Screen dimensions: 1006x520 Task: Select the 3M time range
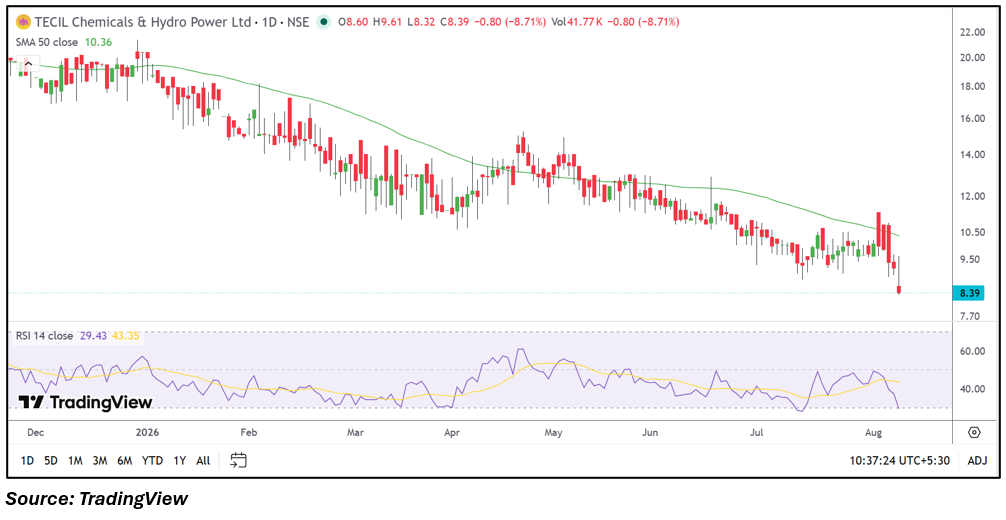click(x=99, y=460)
